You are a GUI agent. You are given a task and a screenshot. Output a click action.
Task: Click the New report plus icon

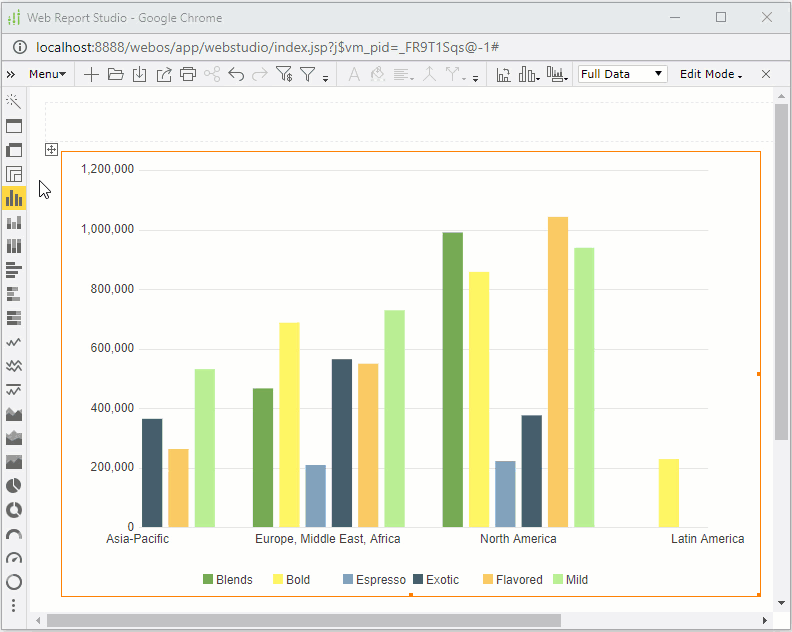pyautogui.click(x=91, y=74)
